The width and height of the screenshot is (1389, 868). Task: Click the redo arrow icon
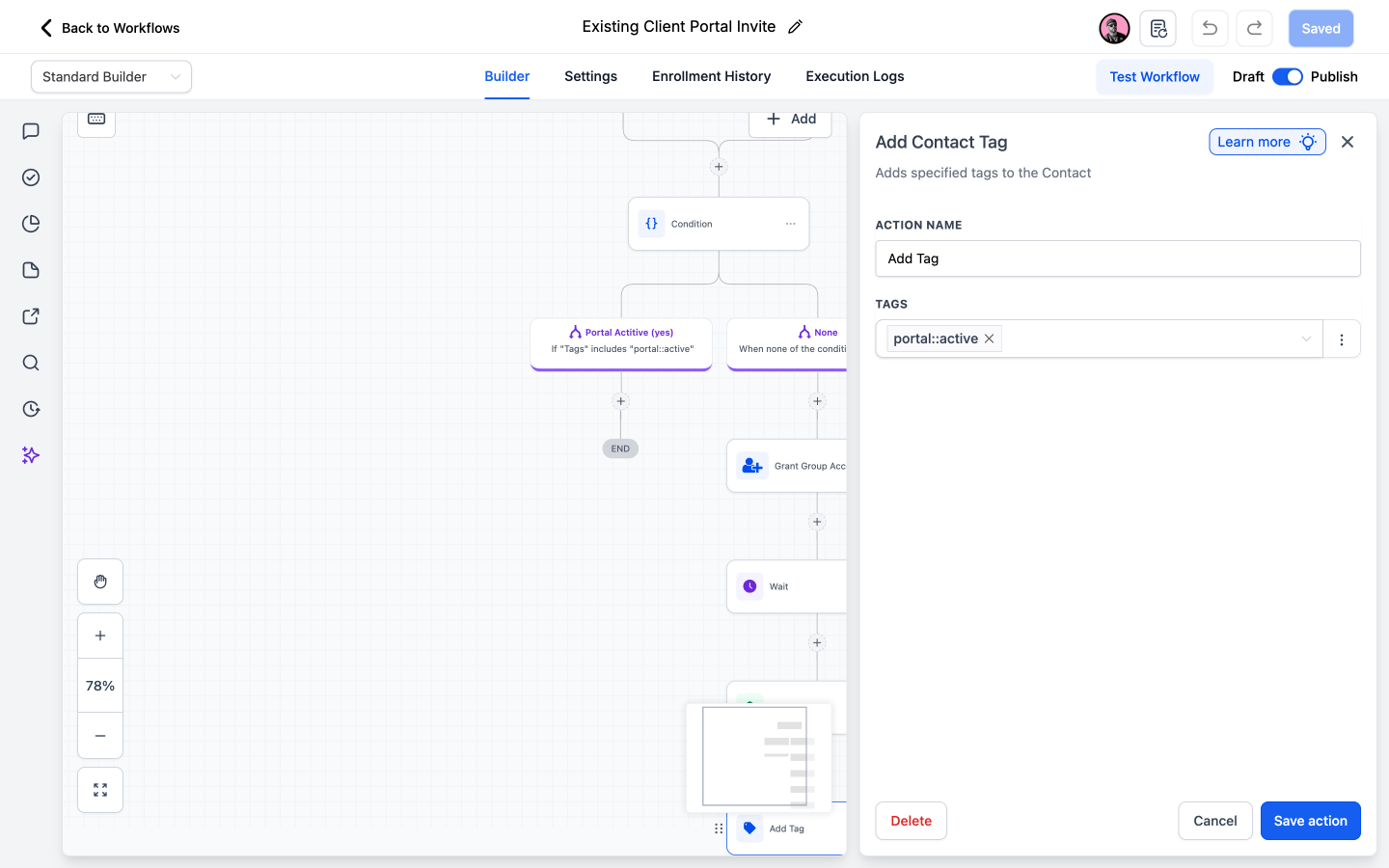[1254, 28]
